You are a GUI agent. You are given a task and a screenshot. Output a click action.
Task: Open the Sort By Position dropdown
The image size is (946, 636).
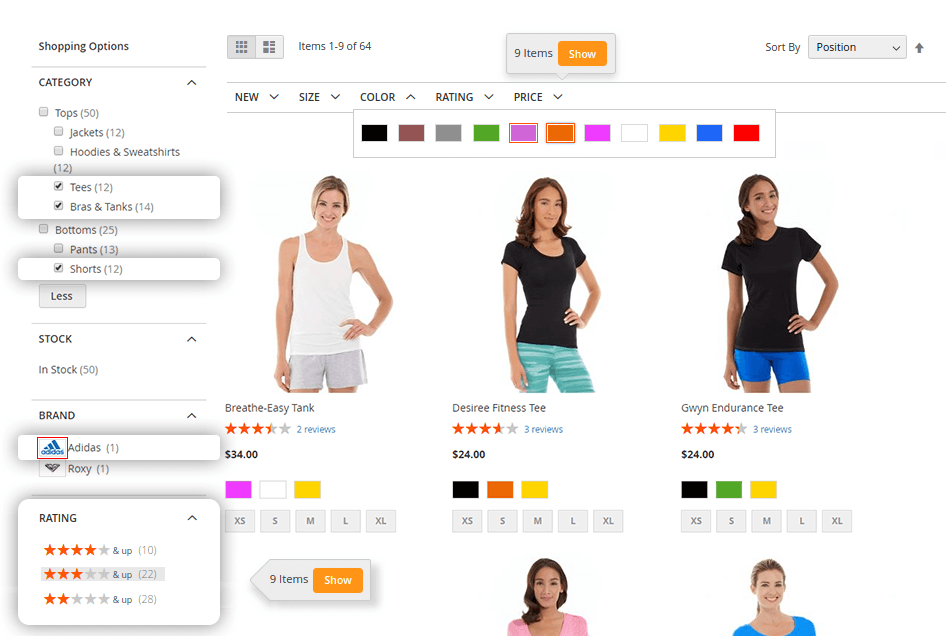857,47
